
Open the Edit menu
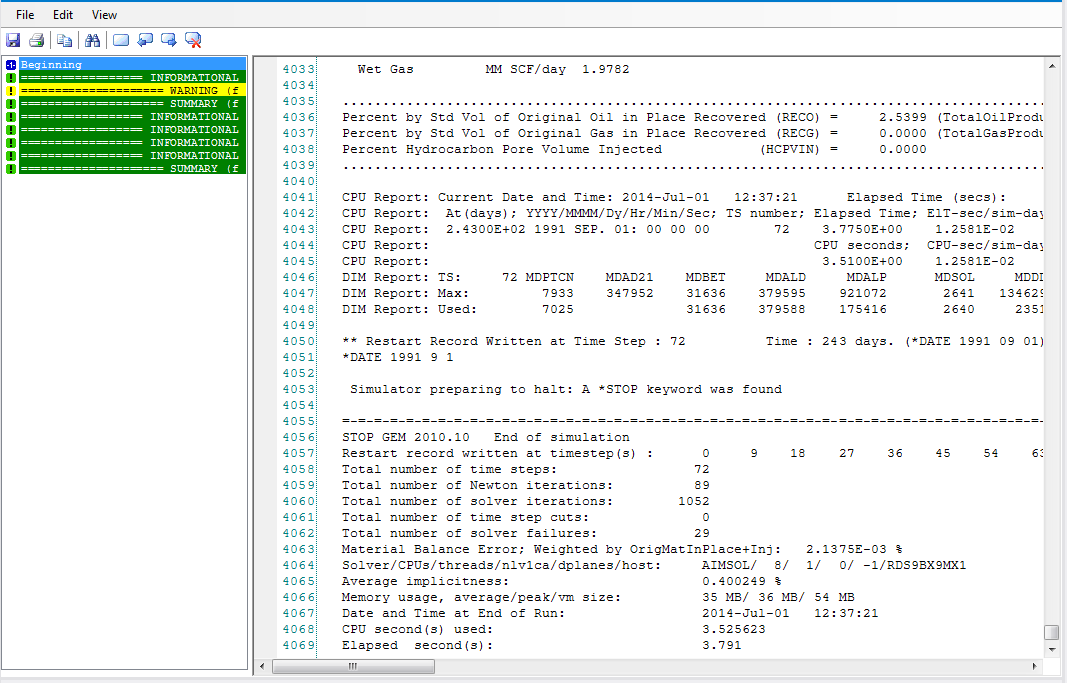coord(63,15)
